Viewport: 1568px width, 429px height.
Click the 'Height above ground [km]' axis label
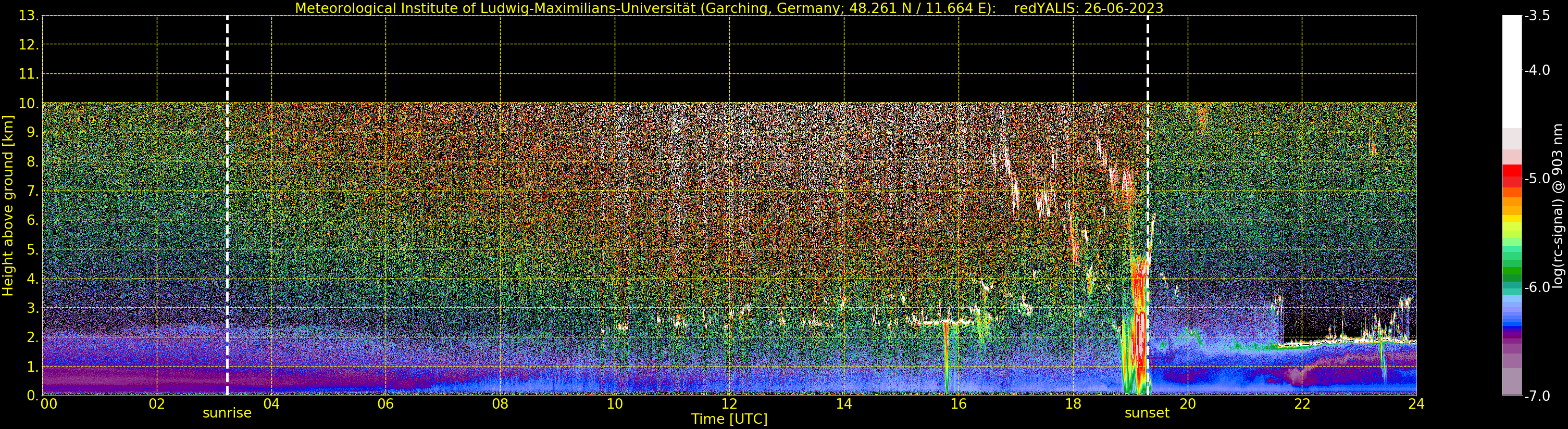pyautogui.click(x=8, y=206)
